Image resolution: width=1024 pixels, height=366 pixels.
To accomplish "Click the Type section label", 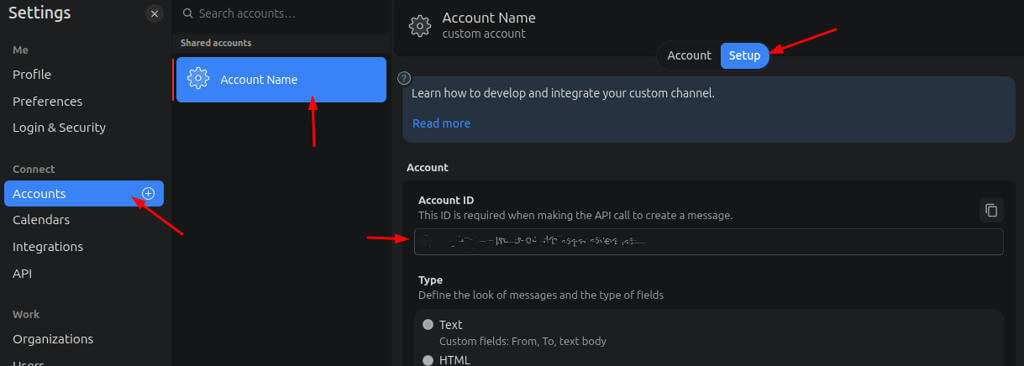I will coord(430,280).
